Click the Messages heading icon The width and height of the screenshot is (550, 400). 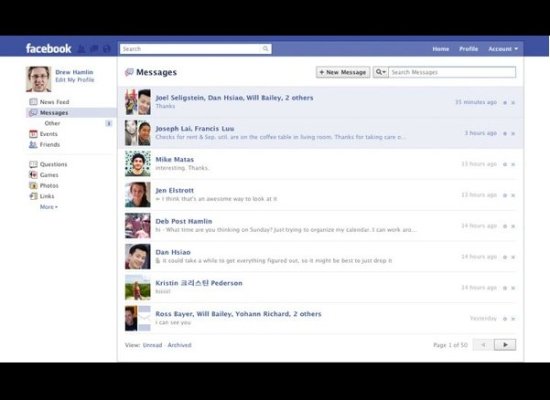[x=129, y=72]
